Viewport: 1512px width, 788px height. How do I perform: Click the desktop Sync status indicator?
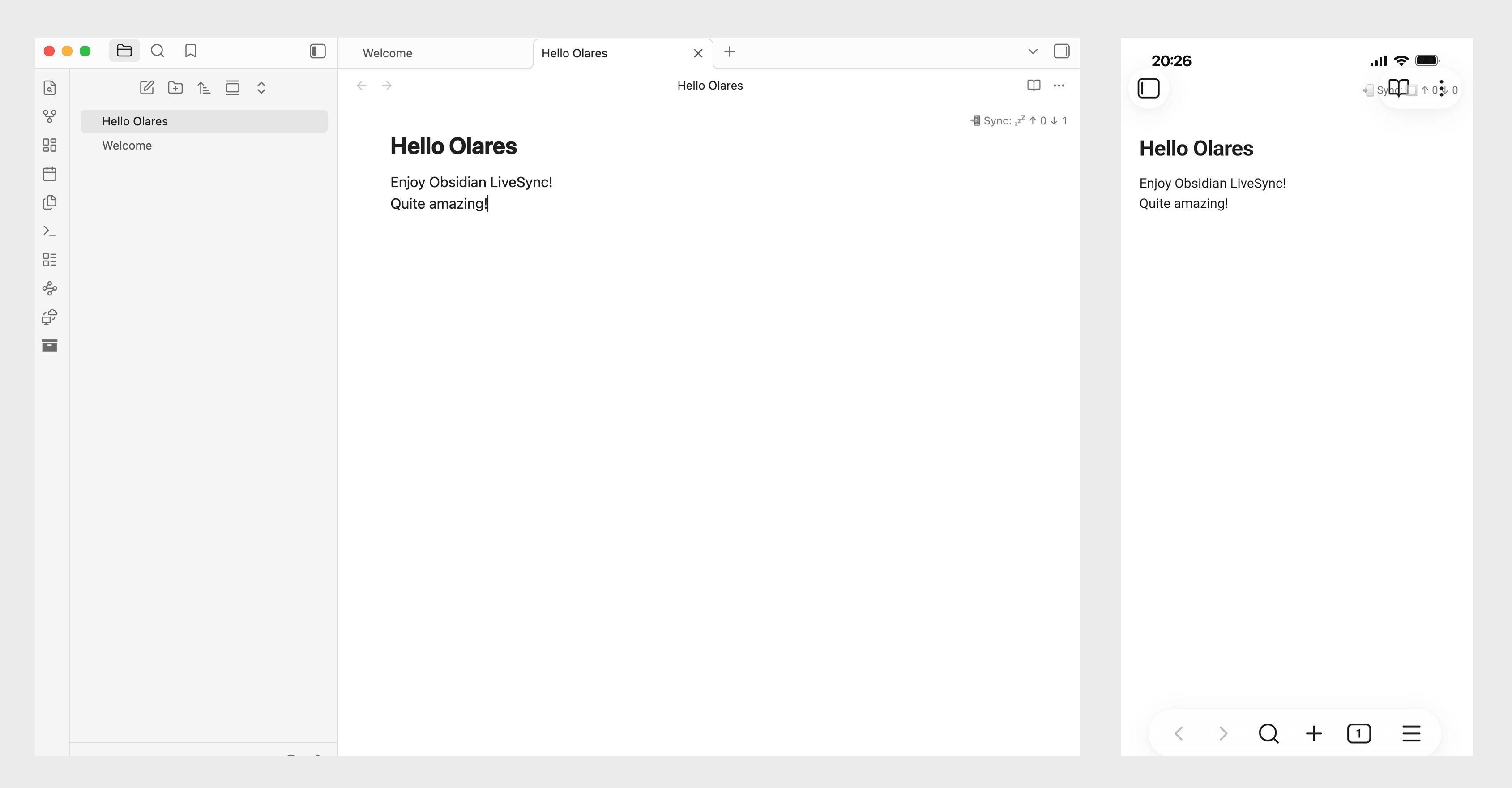tap(1018, 120)
